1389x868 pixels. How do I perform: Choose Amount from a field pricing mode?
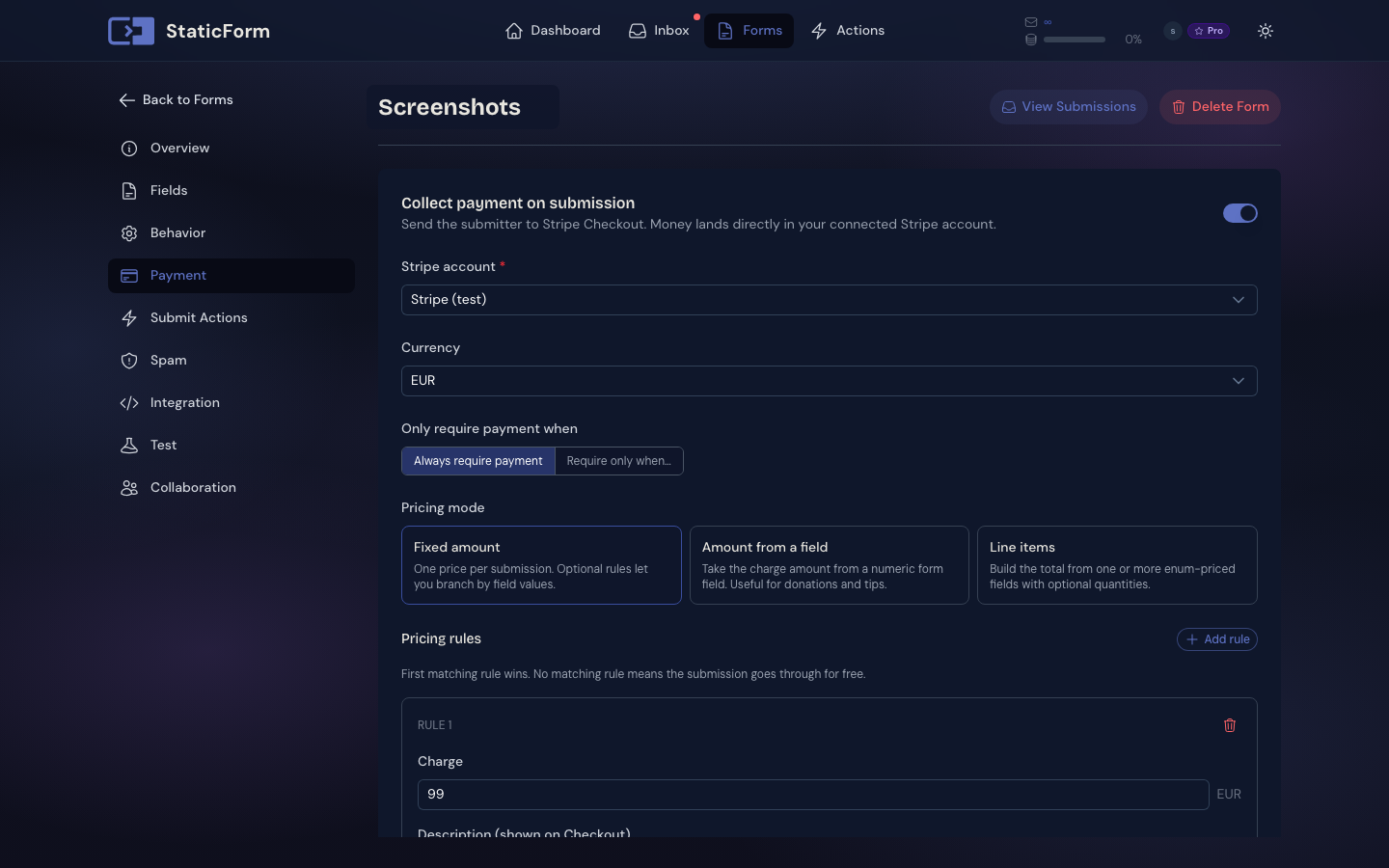830,565
